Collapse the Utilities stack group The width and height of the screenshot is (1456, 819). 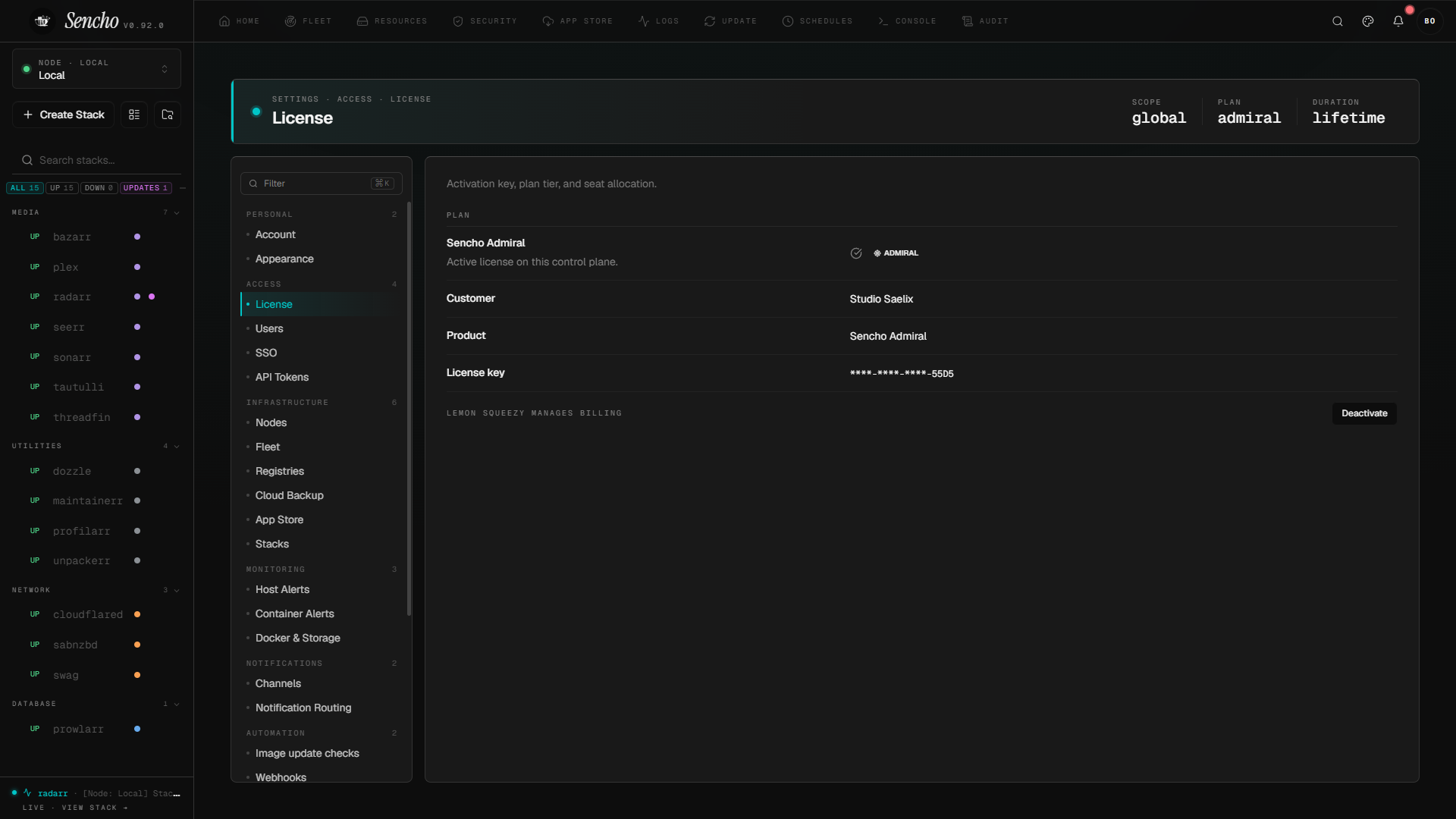177,446
